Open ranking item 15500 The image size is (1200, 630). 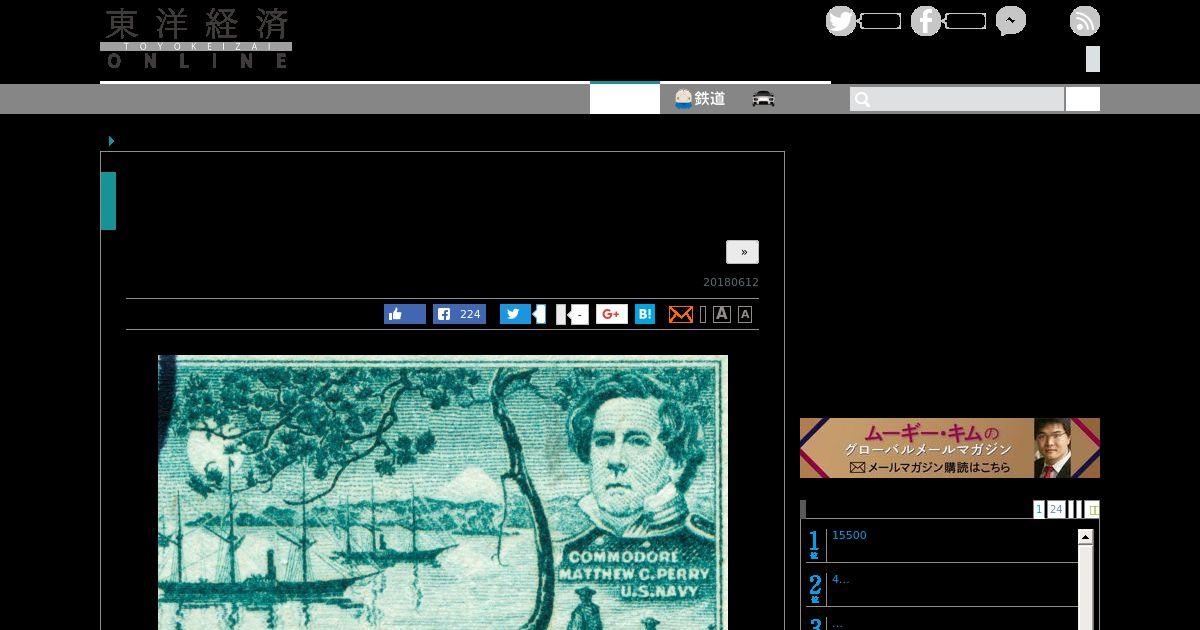click(x=849, y=535)
